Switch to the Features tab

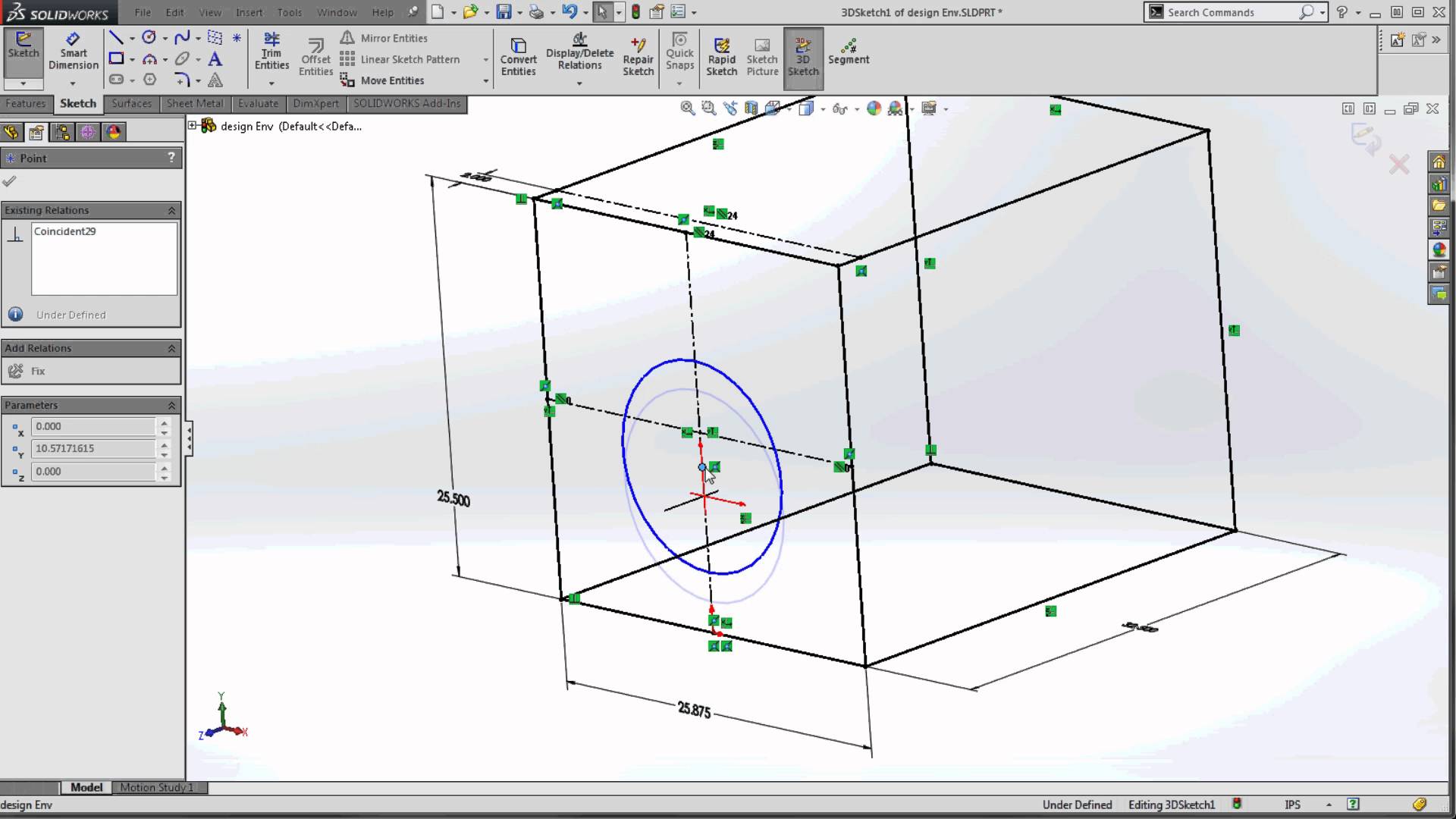[x=25, y=103]
